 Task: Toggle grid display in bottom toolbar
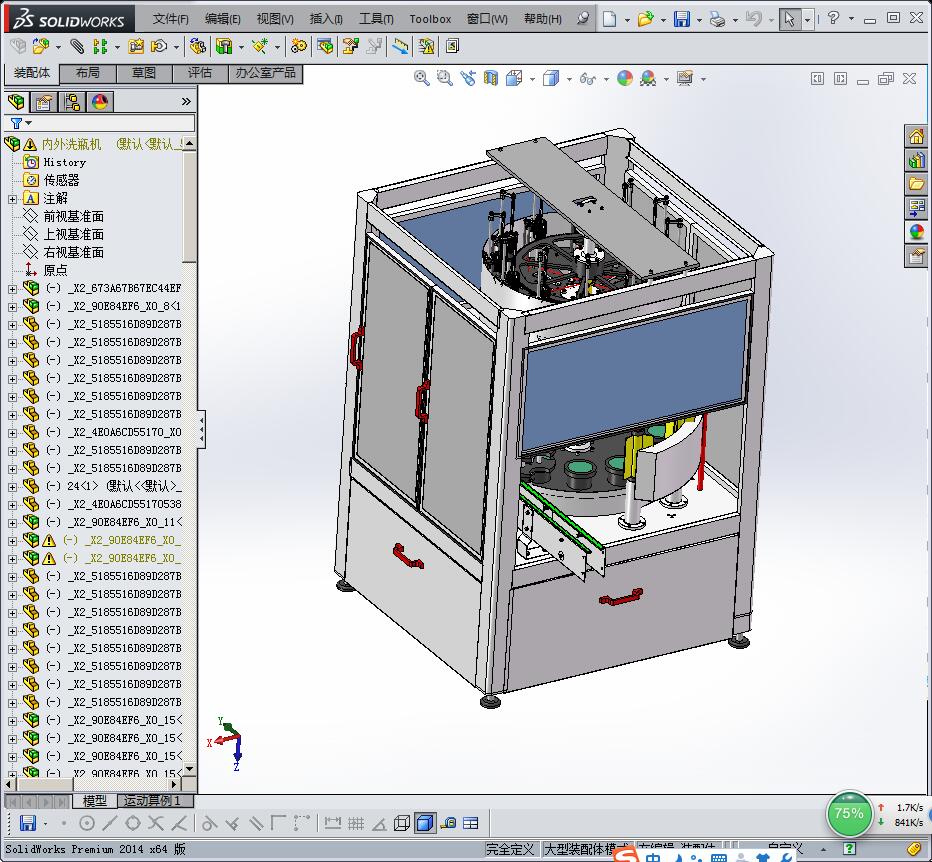(x=356, y=823)
